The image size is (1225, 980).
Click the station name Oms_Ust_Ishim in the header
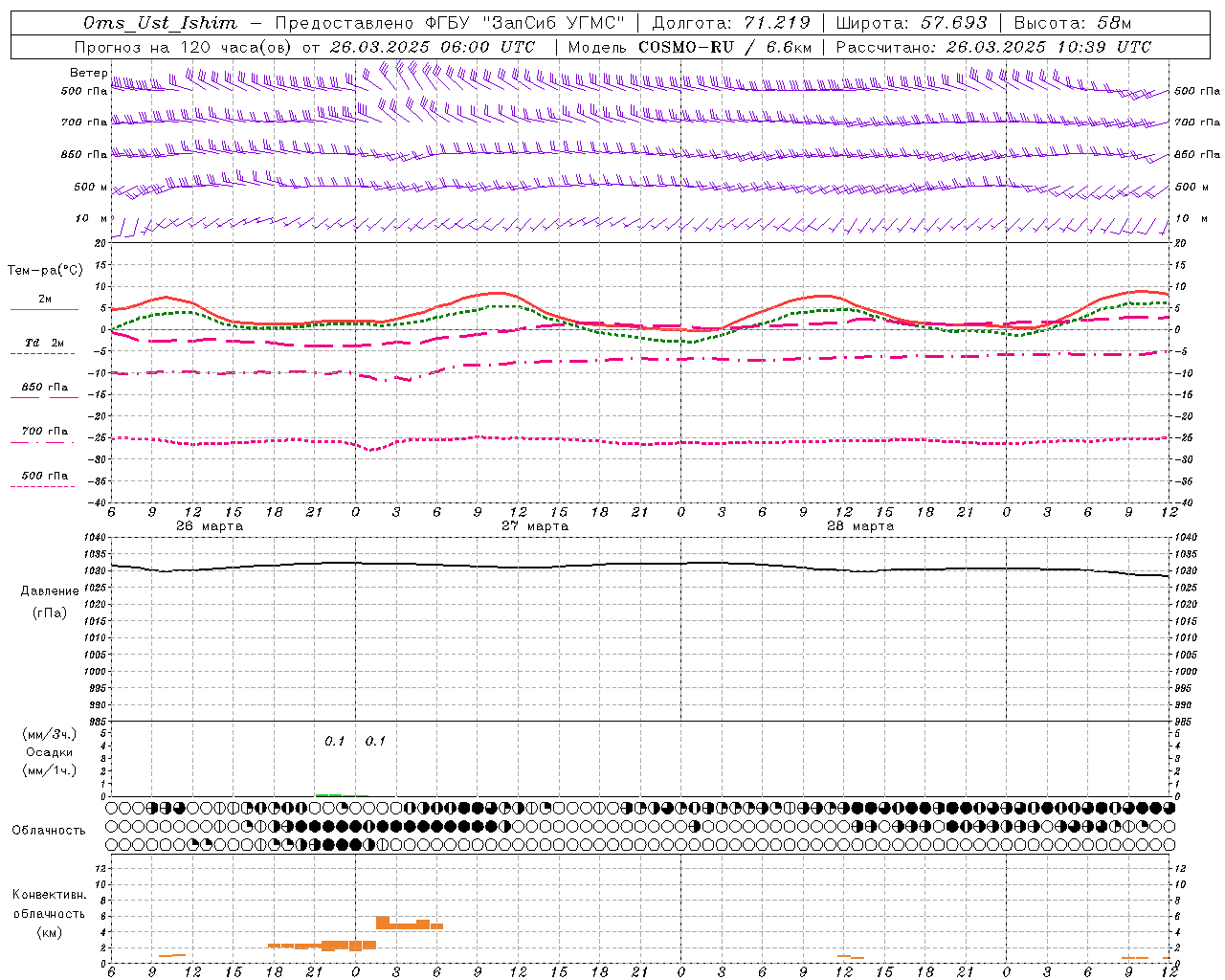tap(160, 23)
